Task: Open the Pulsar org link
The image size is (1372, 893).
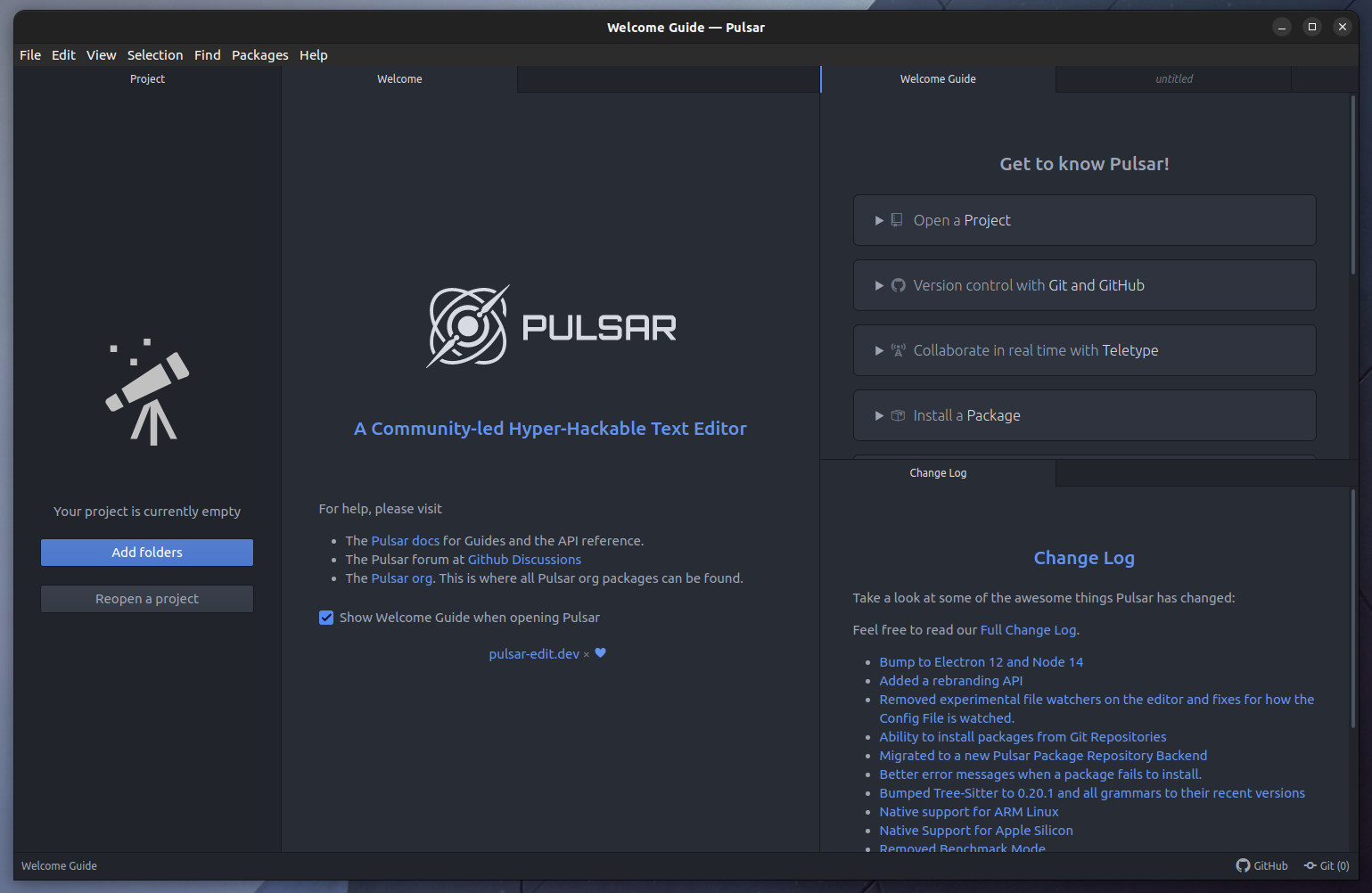Action: [x=402, y=578]
